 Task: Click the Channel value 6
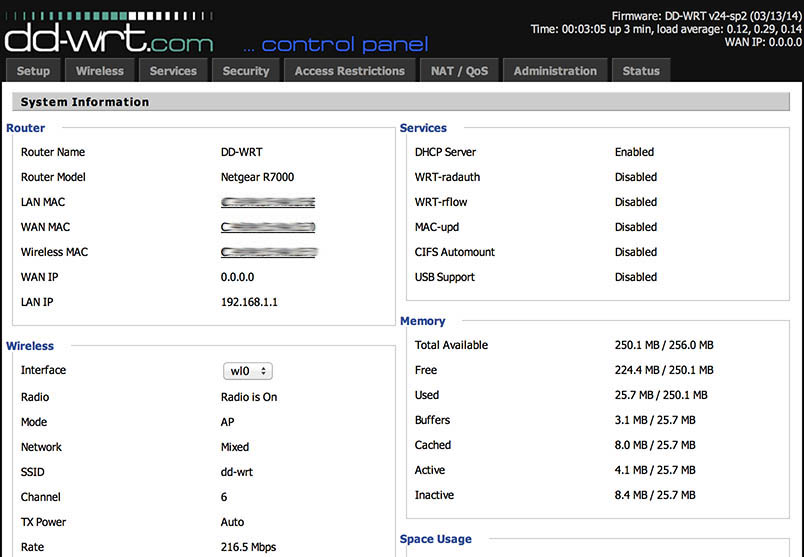click(224, 497)
